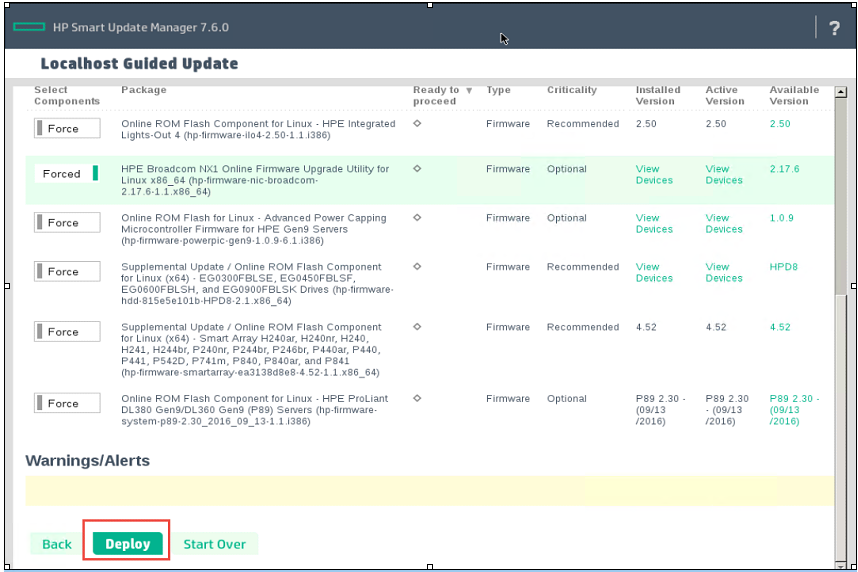This screenshot has height=572, width=858.
Task: Click the Warnings/Alerts heading
Action: (88, 460)
